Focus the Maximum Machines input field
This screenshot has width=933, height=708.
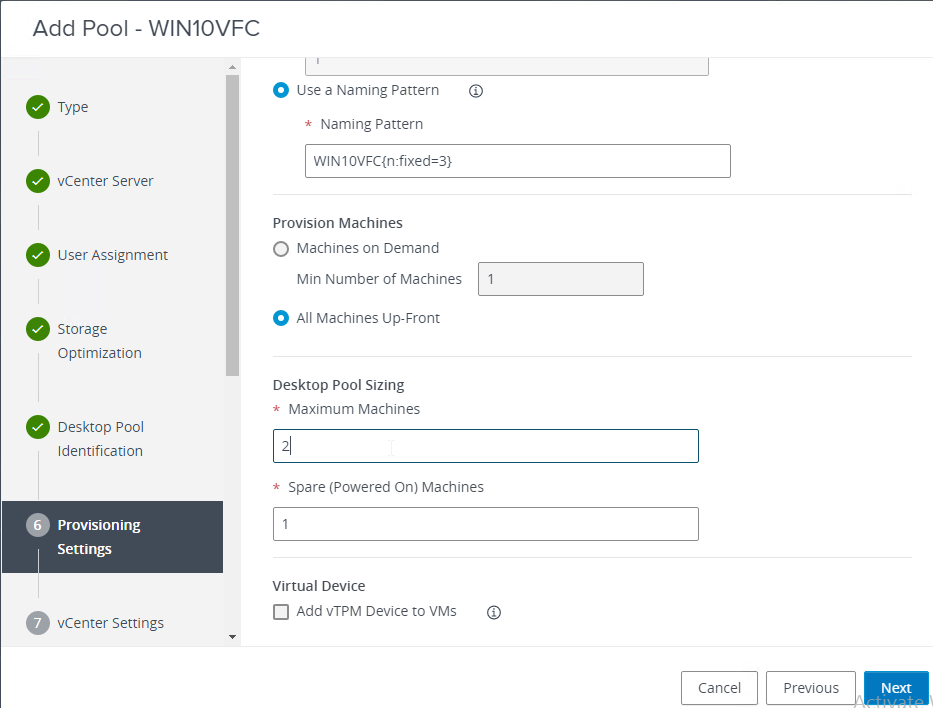coord(486,446)
